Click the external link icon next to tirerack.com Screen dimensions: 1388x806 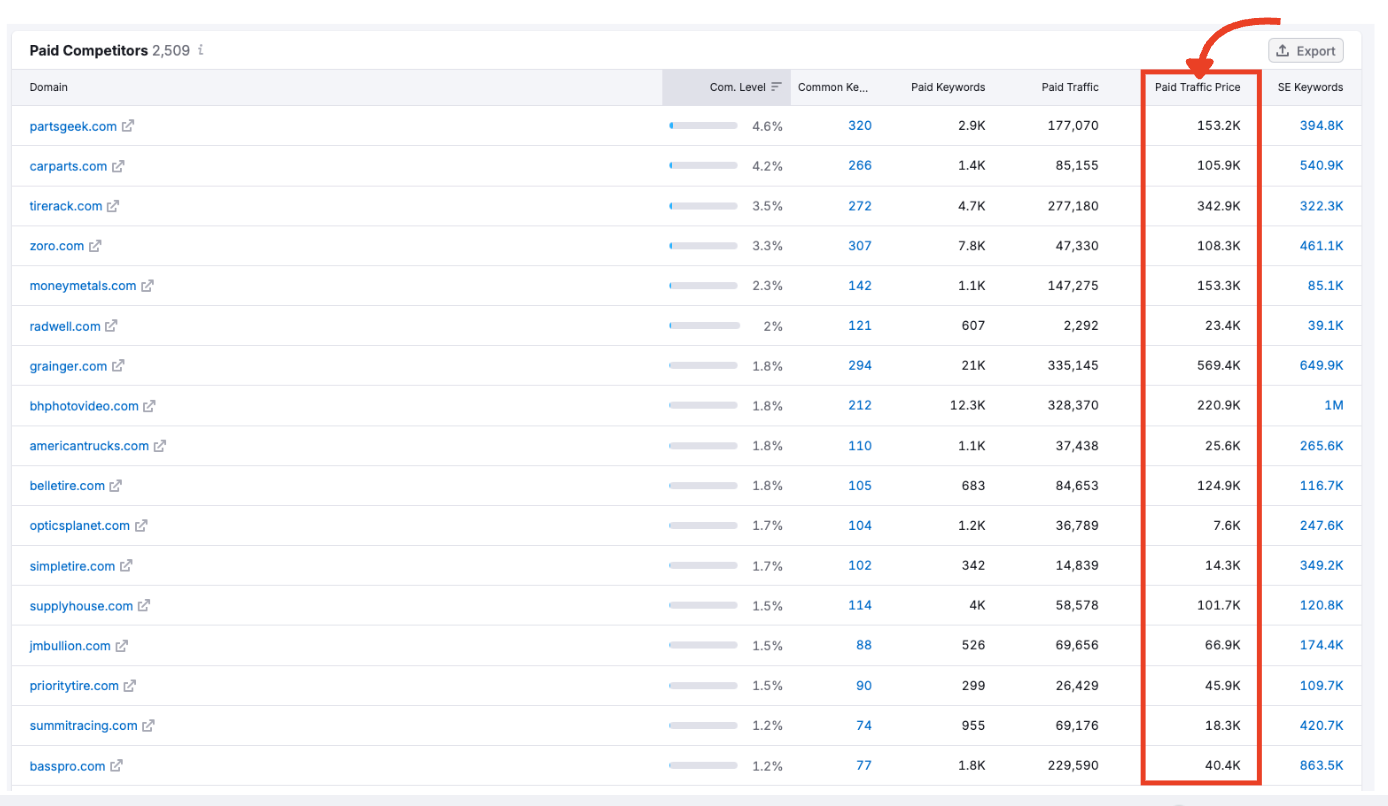[x=111, y=206]
